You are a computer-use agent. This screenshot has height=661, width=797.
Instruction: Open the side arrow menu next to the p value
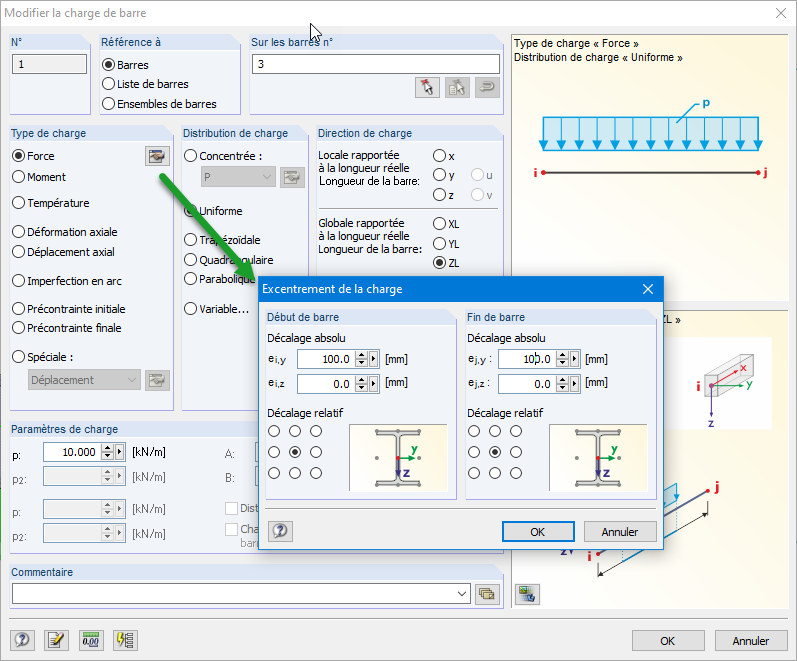[x=120, y=452]
